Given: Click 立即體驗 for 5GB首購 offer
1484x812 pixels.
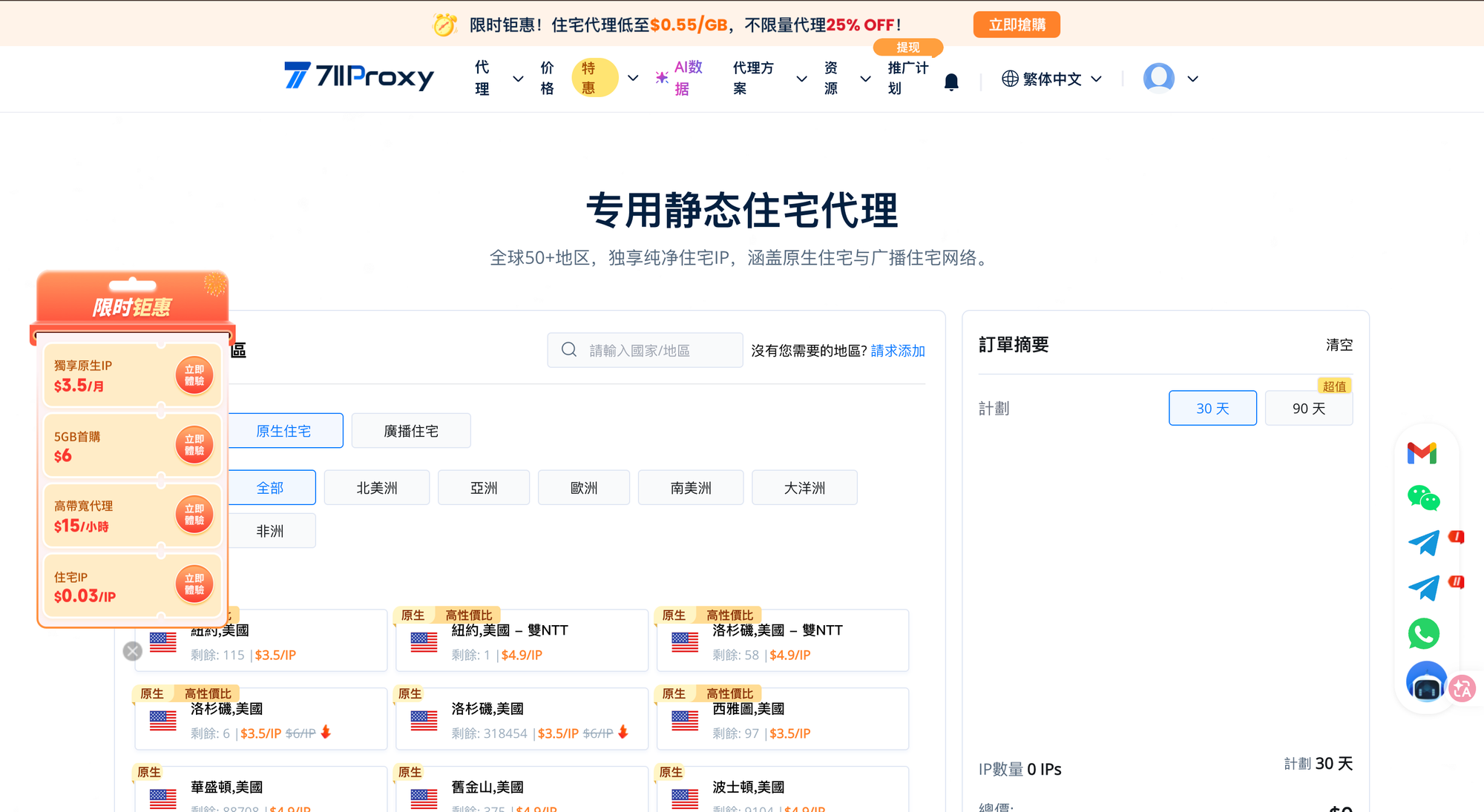Looking at the screenshot, I should pos(194,445).
